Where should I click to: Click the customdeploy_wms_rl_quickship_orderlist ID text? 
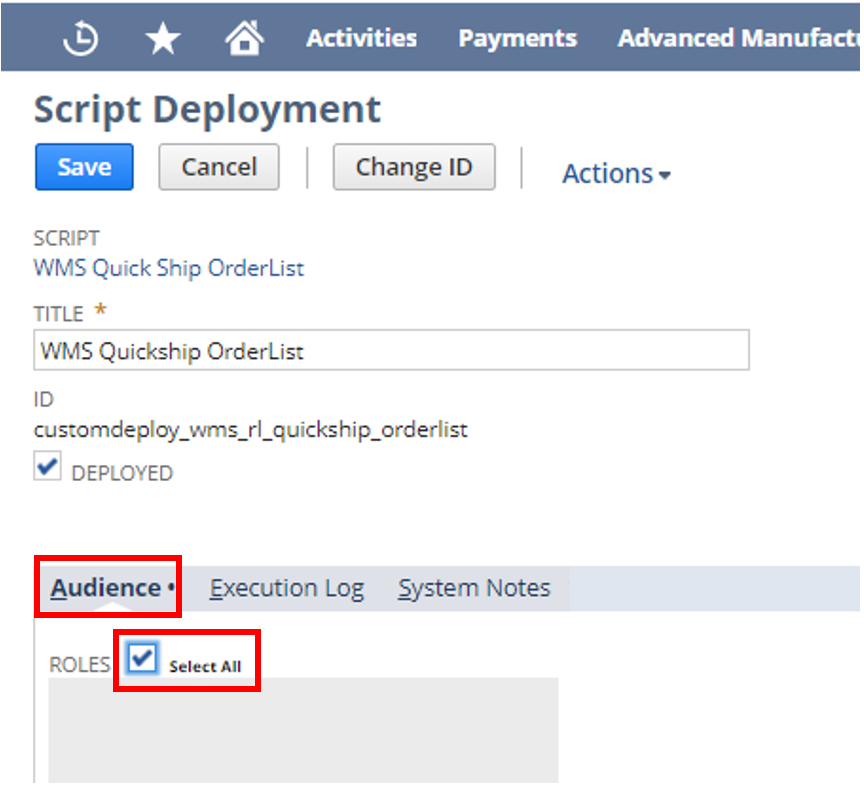coord(251,430)
